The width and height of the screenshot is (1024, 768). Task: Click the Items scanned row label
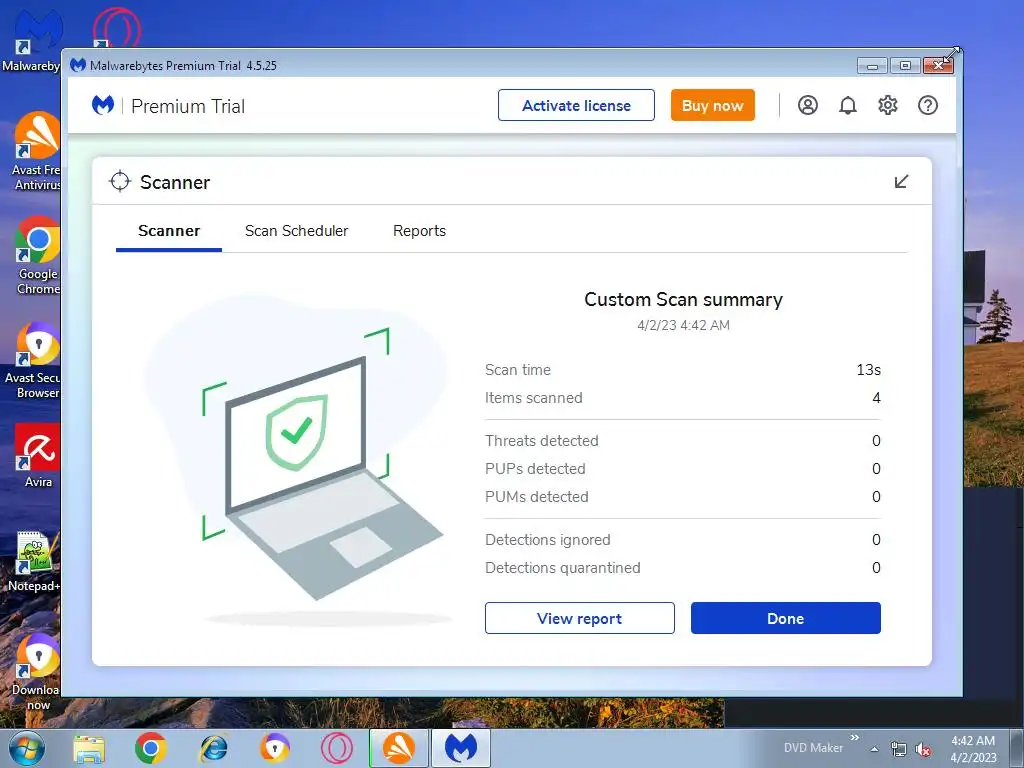pyautogui.click(x=534, y=398)
